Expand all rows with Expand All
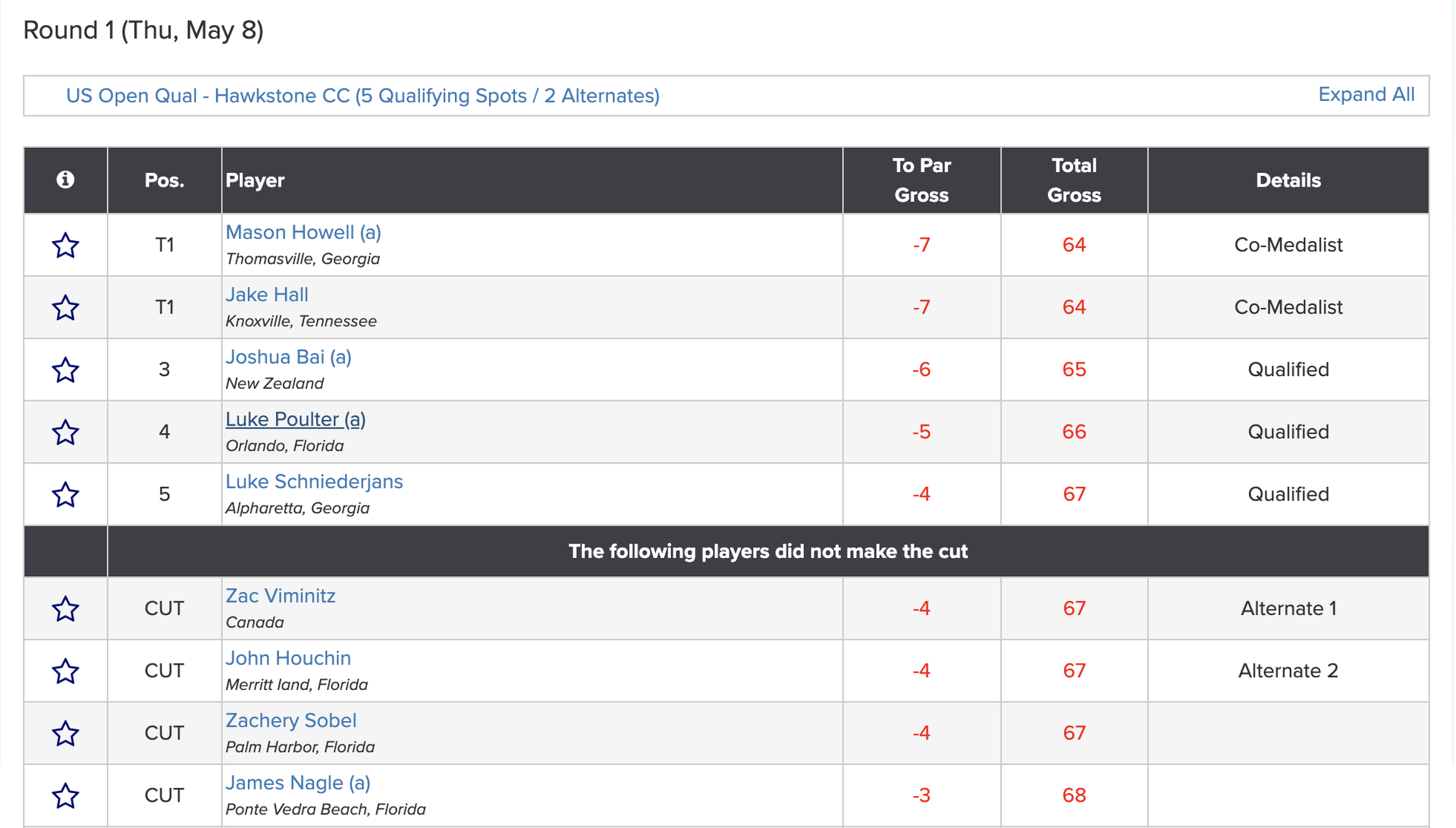The height and width of the screenshot is (828, 1456). 1366,95
